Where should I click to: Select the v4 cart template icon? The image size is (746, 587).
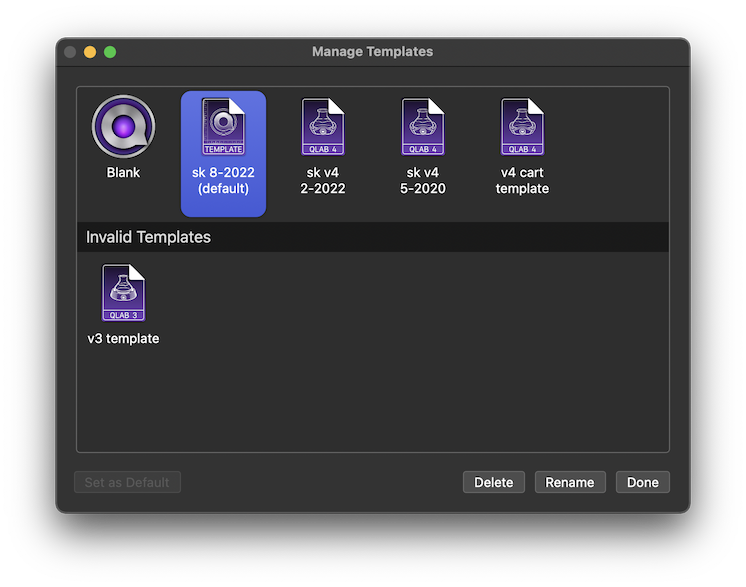522,127
